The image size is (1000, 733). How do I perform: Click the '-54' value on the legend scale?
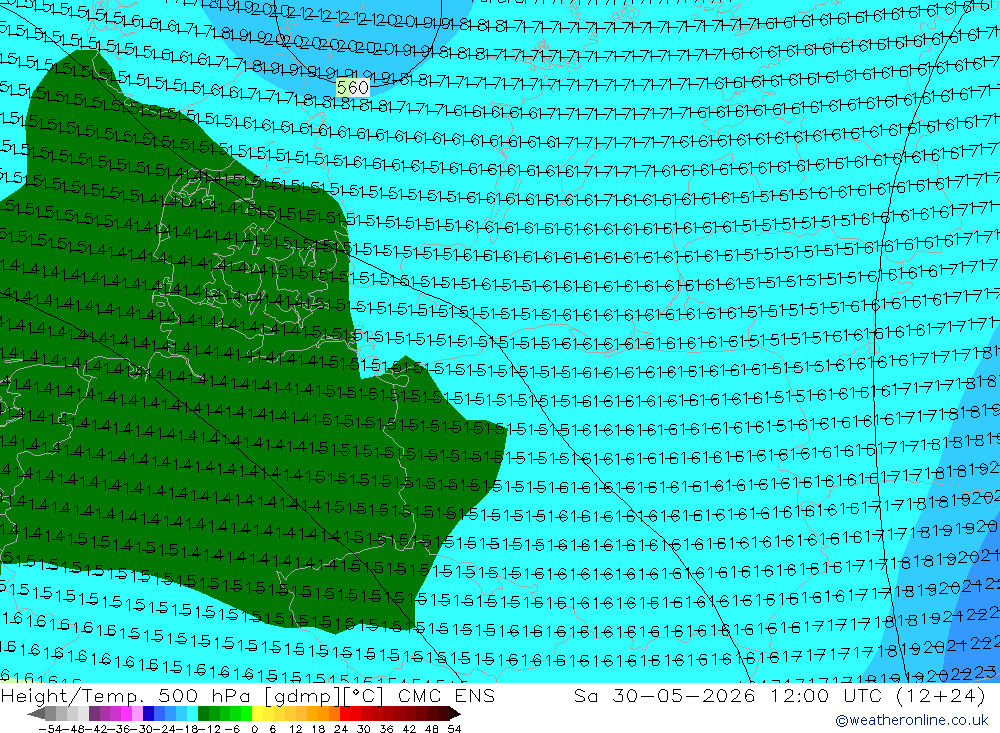[49, 729]
